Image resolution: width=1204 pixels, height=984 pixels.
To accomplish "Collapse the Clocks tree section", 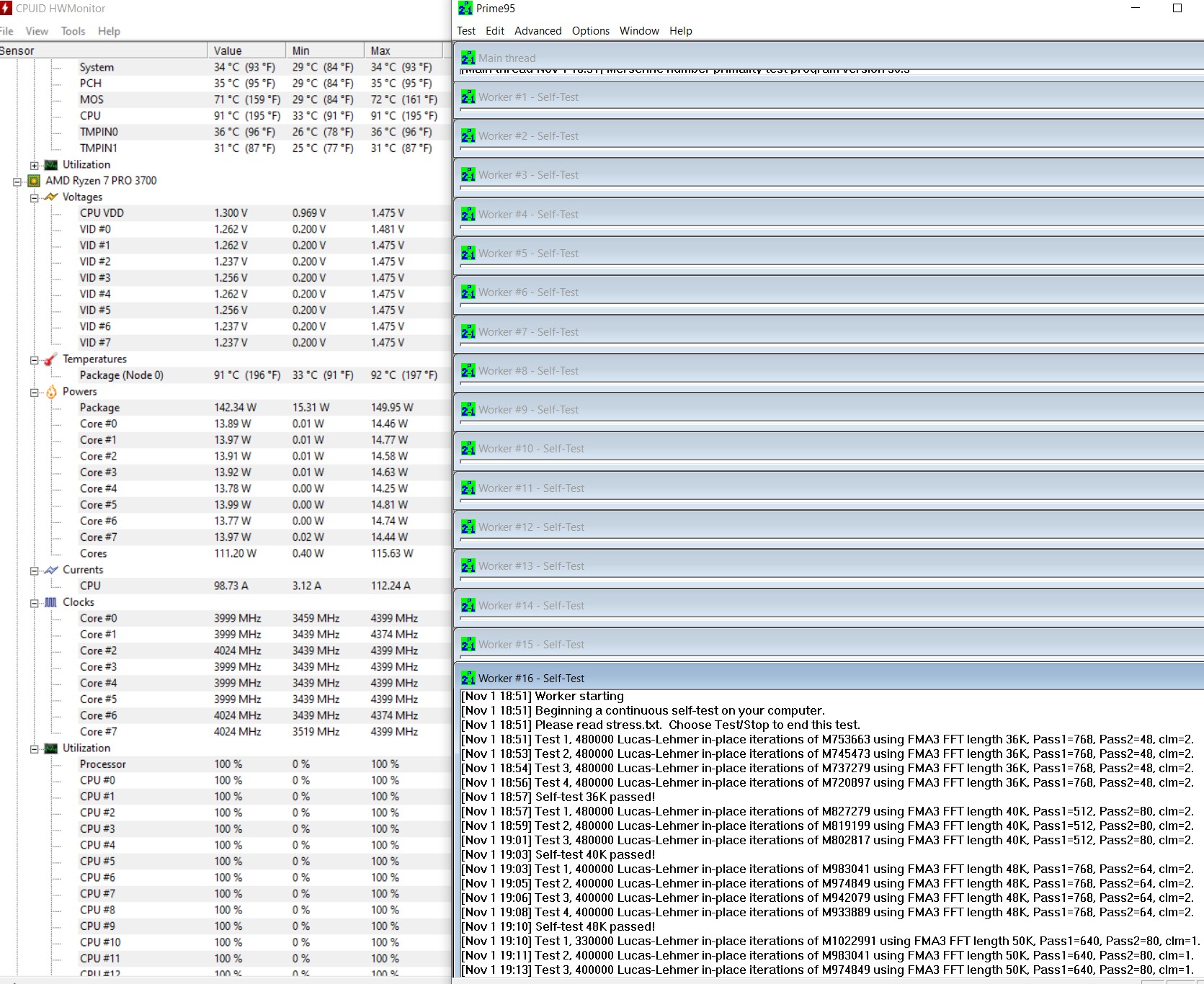I will pyautogui.click(x=34, y=603).
